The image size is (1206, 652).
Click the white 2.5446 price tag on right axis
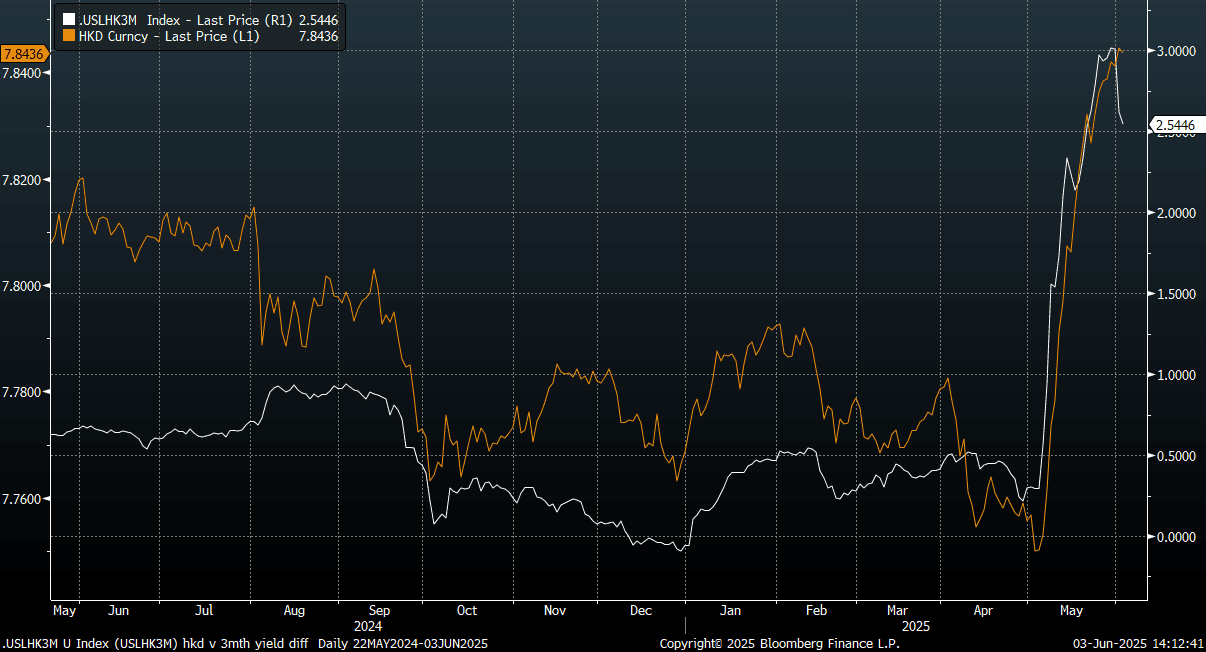coord(1176,125)
